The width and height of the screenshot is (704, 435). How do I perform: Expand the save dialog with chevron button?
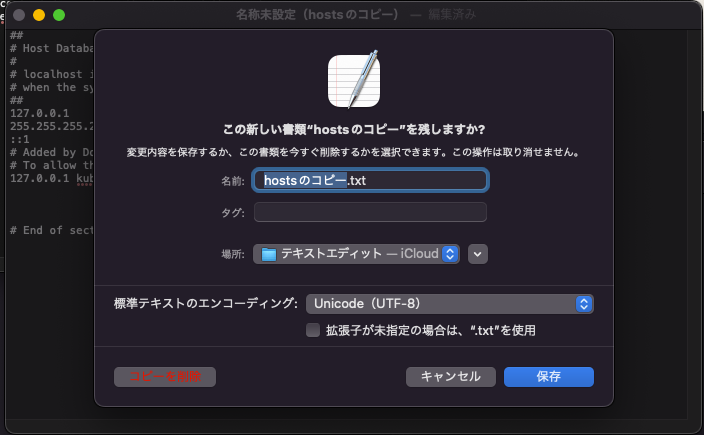pyautogui.click(x=478, y=254)
